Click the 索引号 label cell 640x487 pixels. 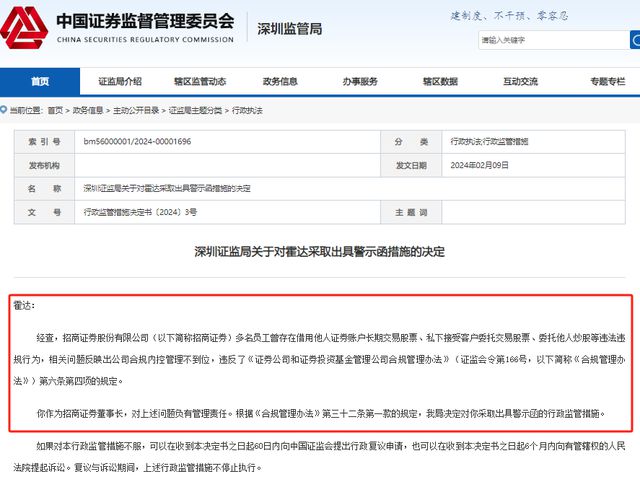pos(44,142)
